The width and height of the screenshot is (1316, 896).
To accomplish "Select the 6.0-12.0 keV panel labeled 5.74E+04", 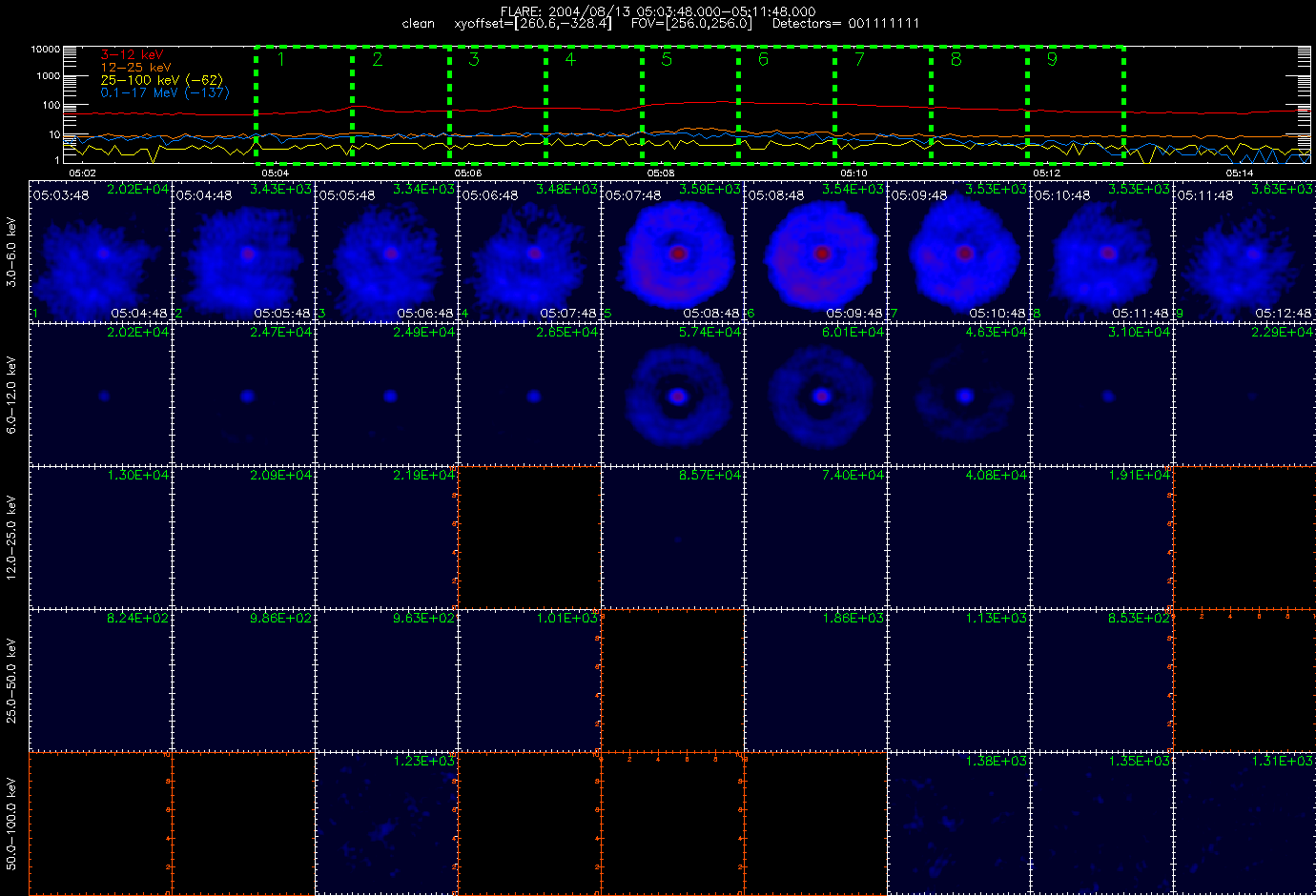I will [x=672, y=394].
